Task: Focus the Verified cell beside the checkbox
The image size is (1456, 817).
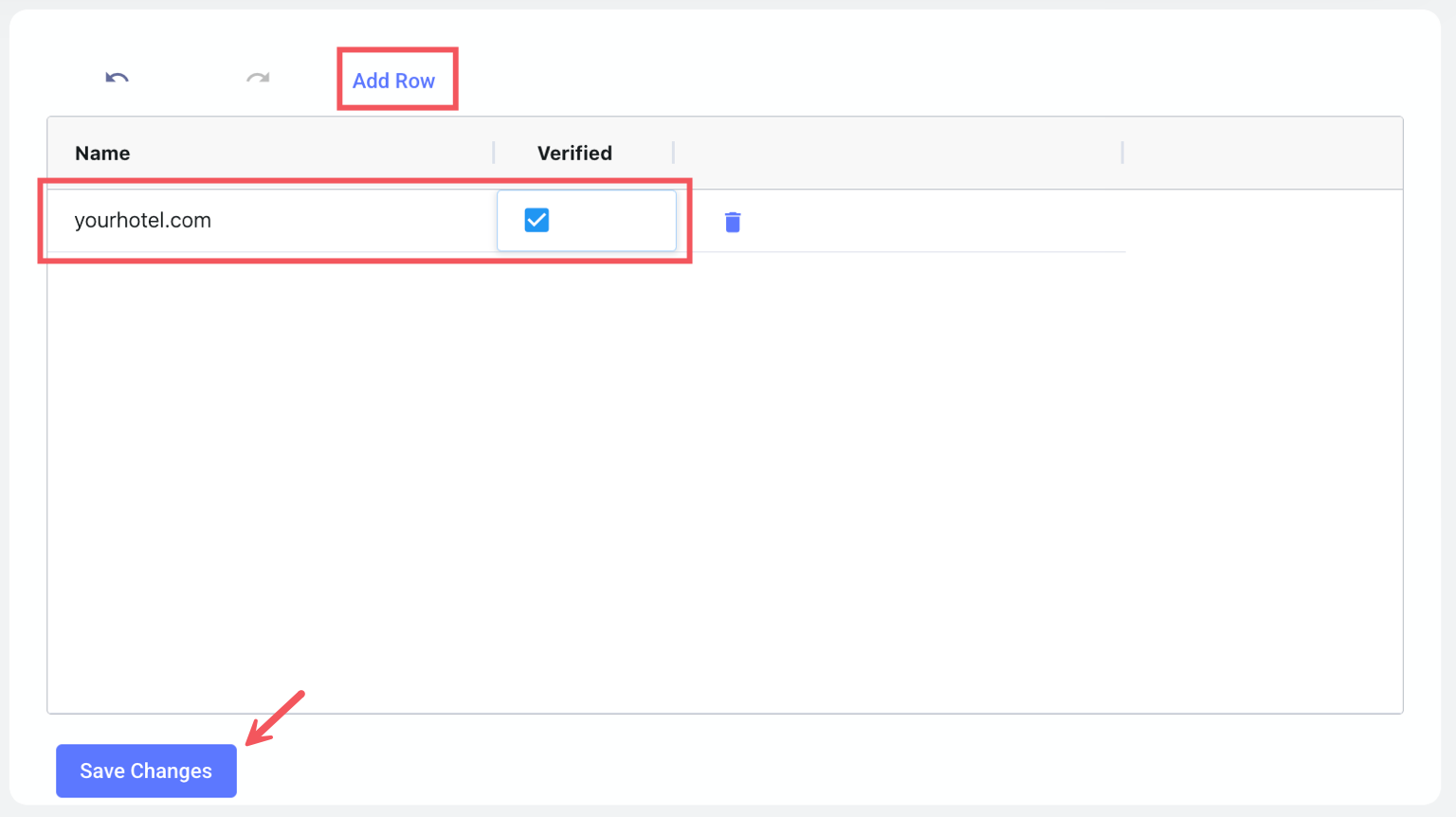Action: tap(616, 221)
